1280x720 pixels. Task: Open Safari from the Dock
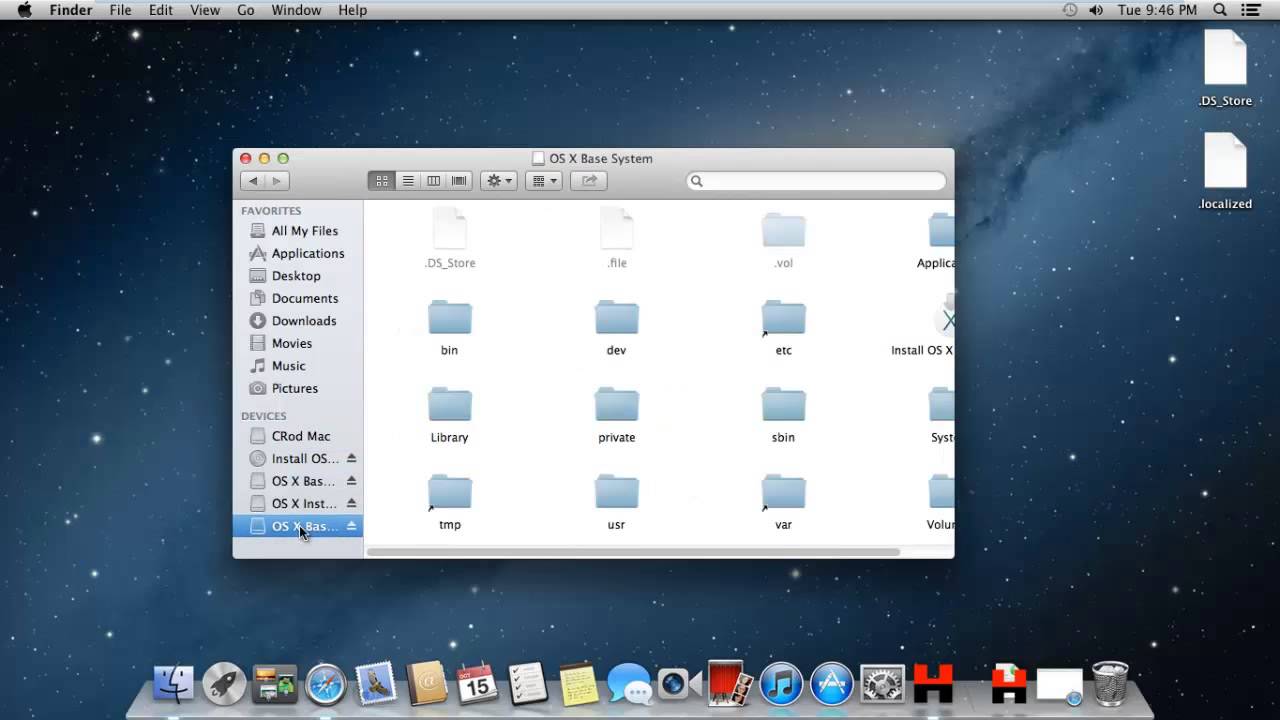(x=326, y=684)
